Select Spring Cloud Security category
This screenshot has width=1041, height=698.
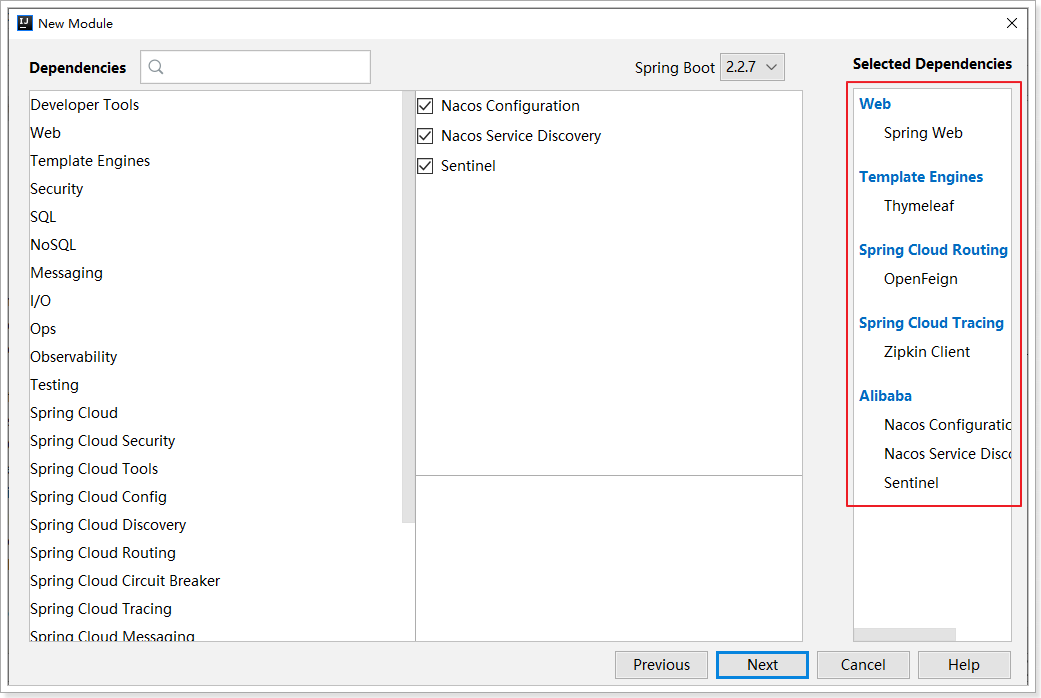tap(102, 441)
